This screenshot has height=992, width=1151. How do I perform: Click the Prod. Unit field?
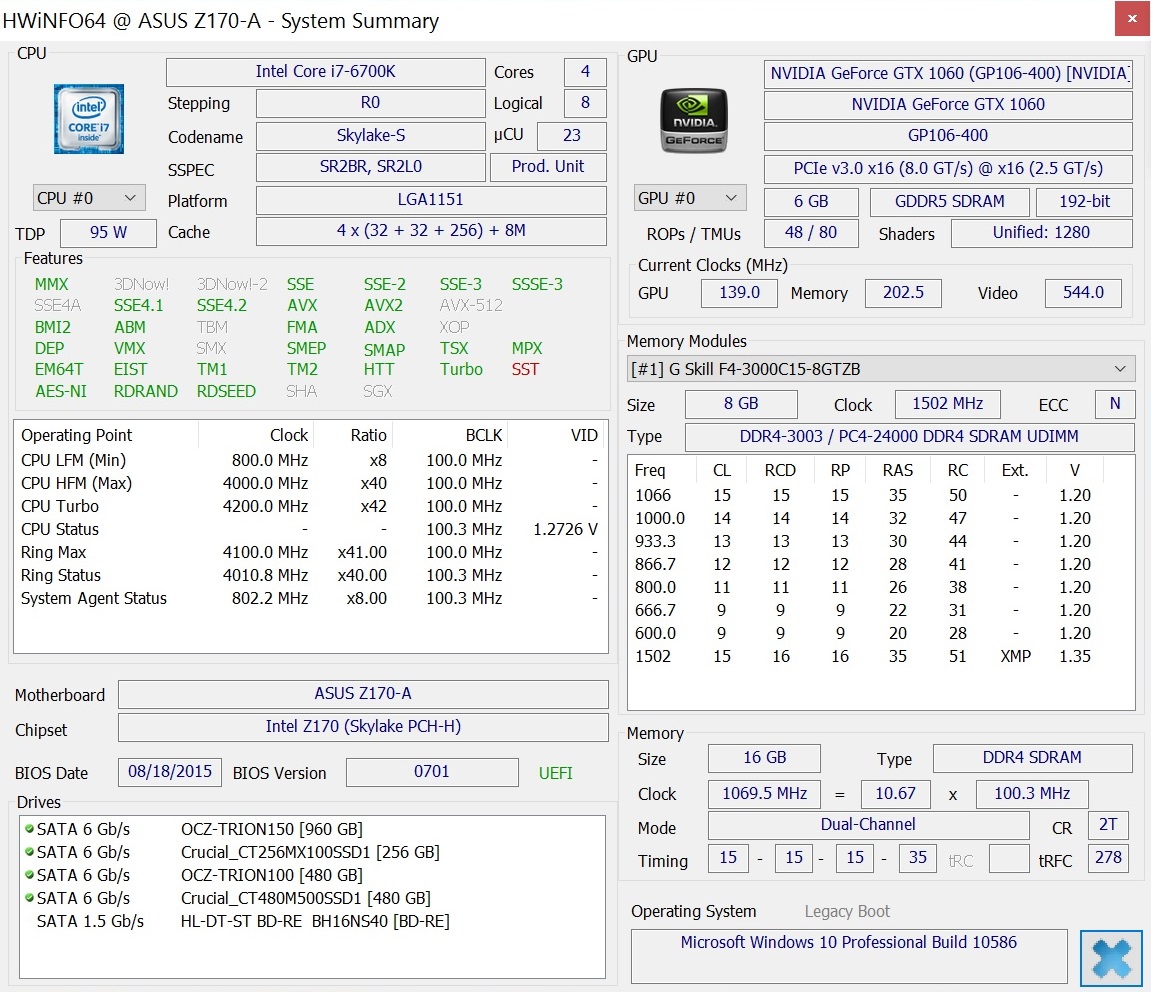tap(548, 167)
